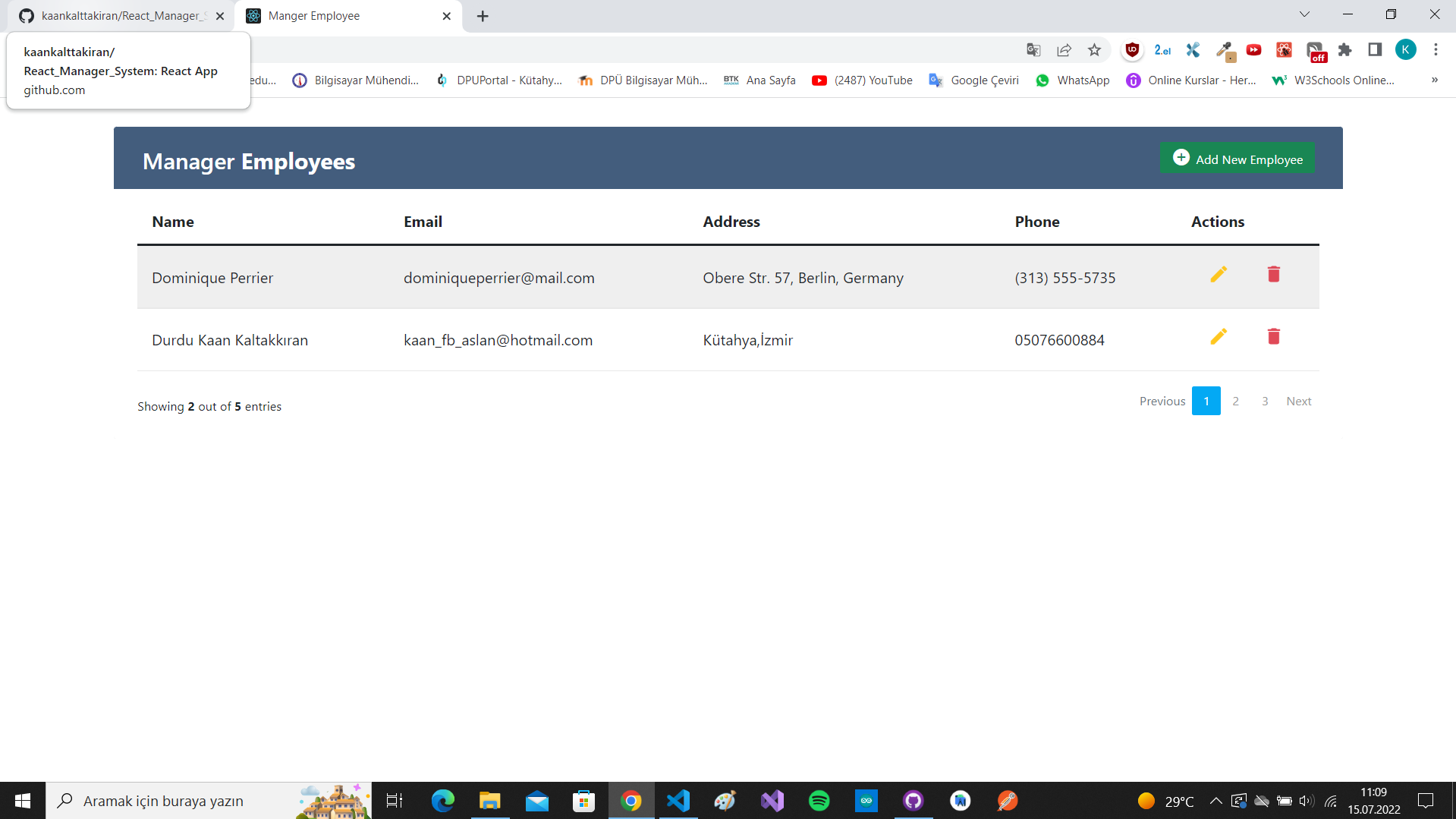Edit Durdu Kaan Kaltakkıran's record

click(x=1219, y=336)
